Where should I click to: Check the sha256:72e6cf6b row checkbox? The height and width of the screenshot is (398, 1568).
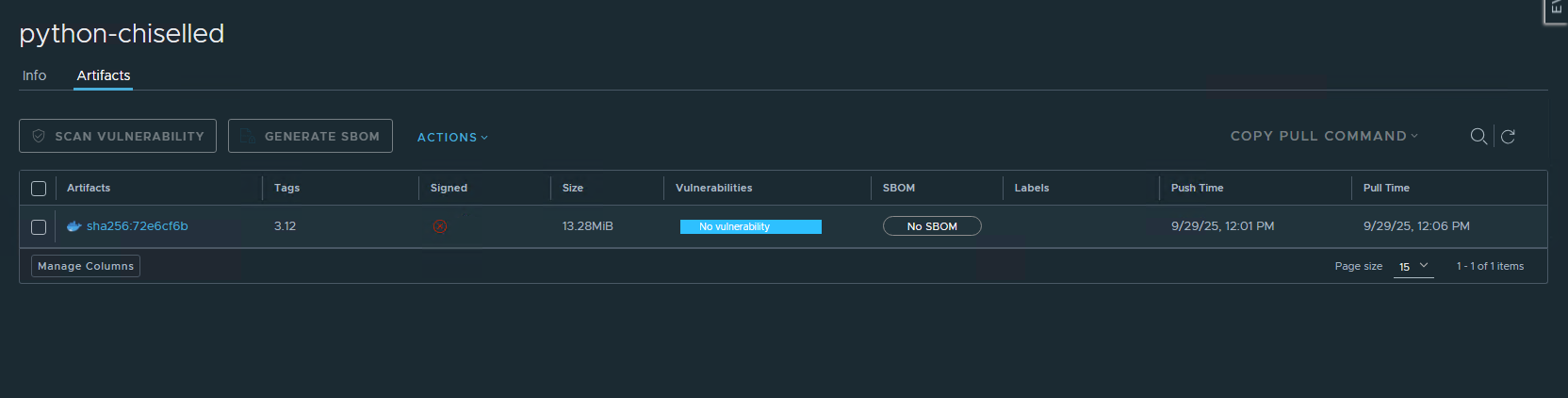click(39, 227)
